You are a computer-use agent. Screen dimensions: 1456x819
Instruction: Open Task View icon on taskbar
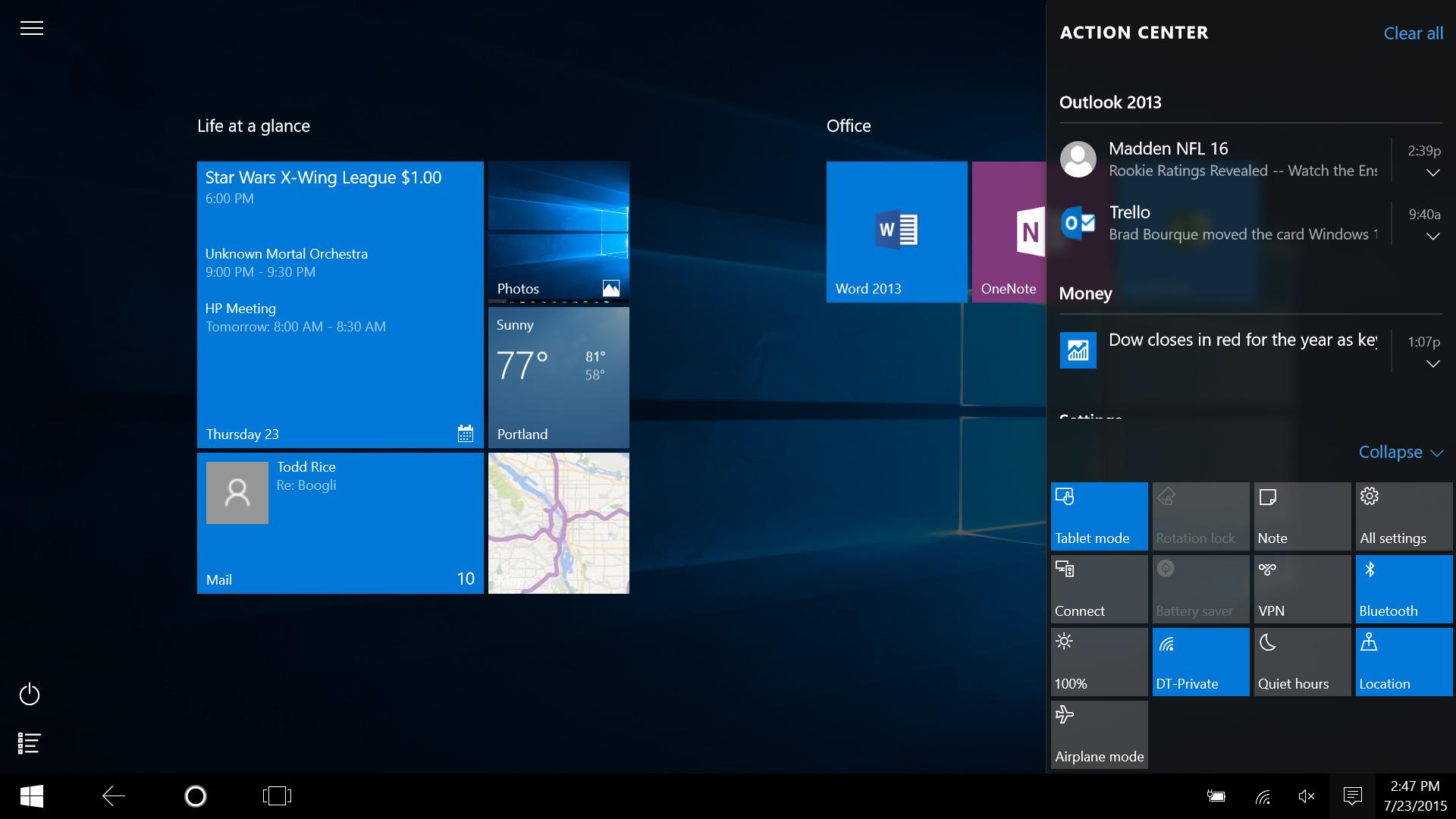tap(277, 796)
